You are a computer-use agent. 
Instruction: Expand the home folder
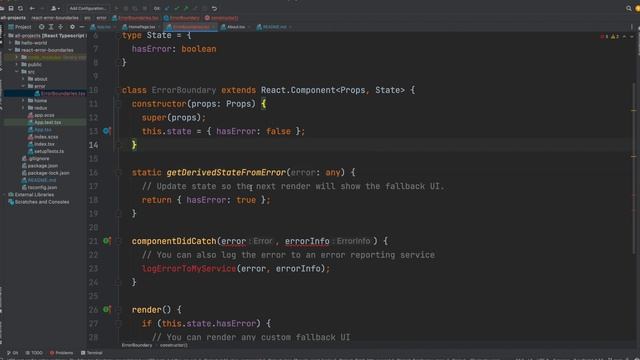tap(23, 101)
